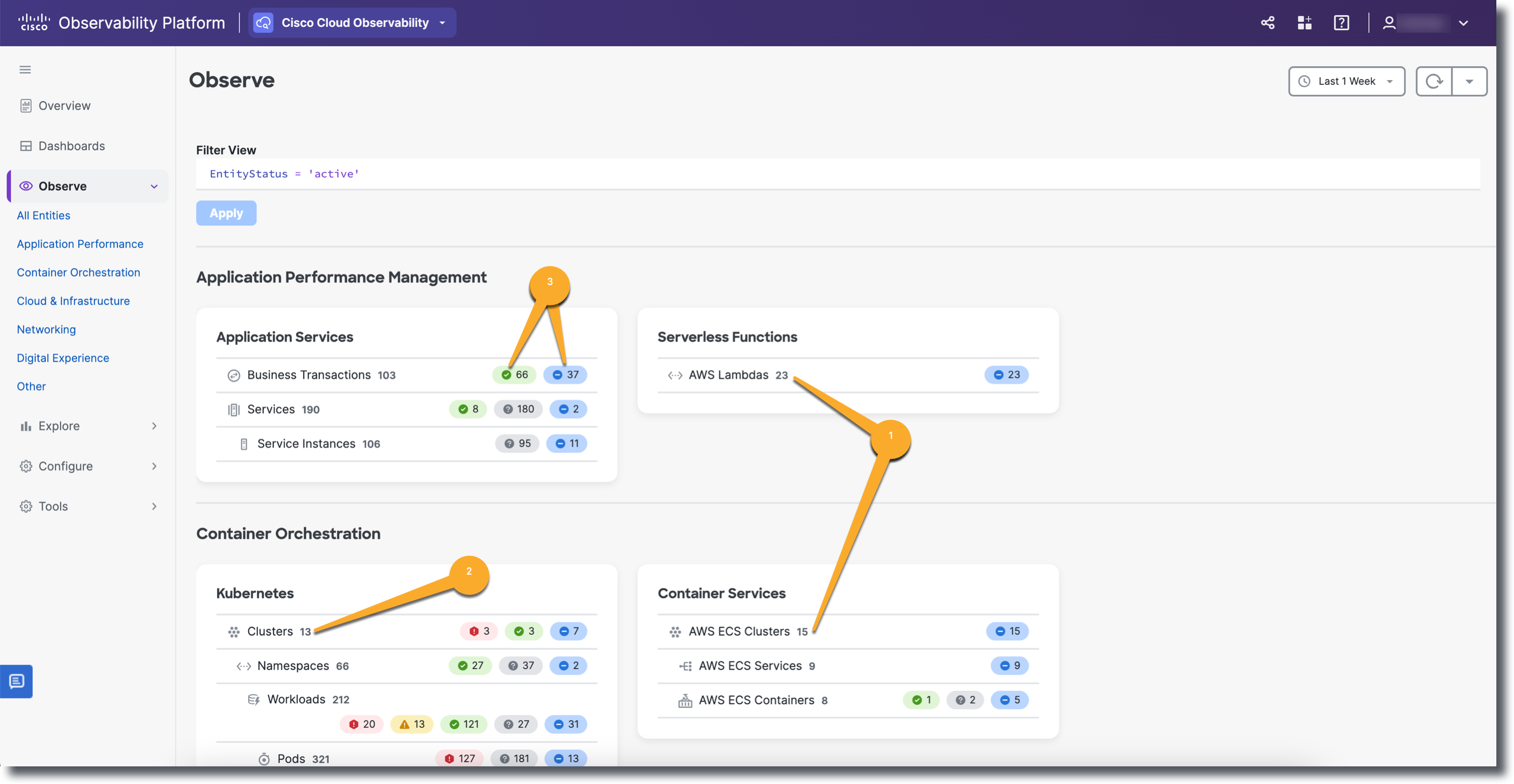Viewport: 1514px width, 784px height.
Task: Select the Observe menu item
Action: point(88,186)
